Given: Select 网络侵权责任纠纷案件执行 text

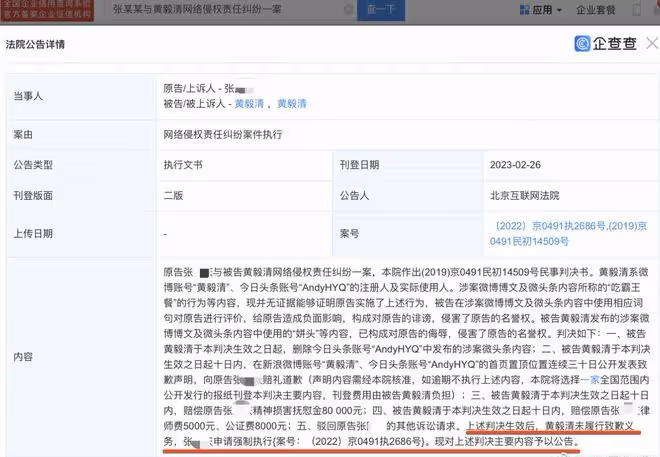Looking at the screenshot, I should [x=223, y=135].
